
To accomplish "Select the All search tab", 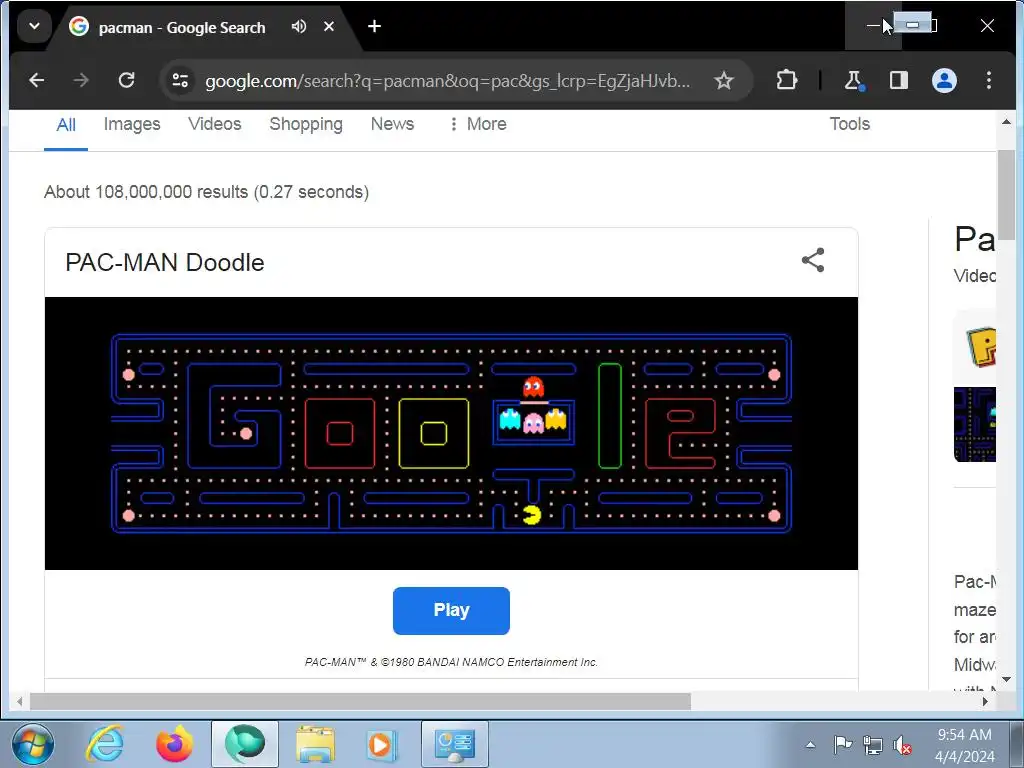I will (66, 125).
